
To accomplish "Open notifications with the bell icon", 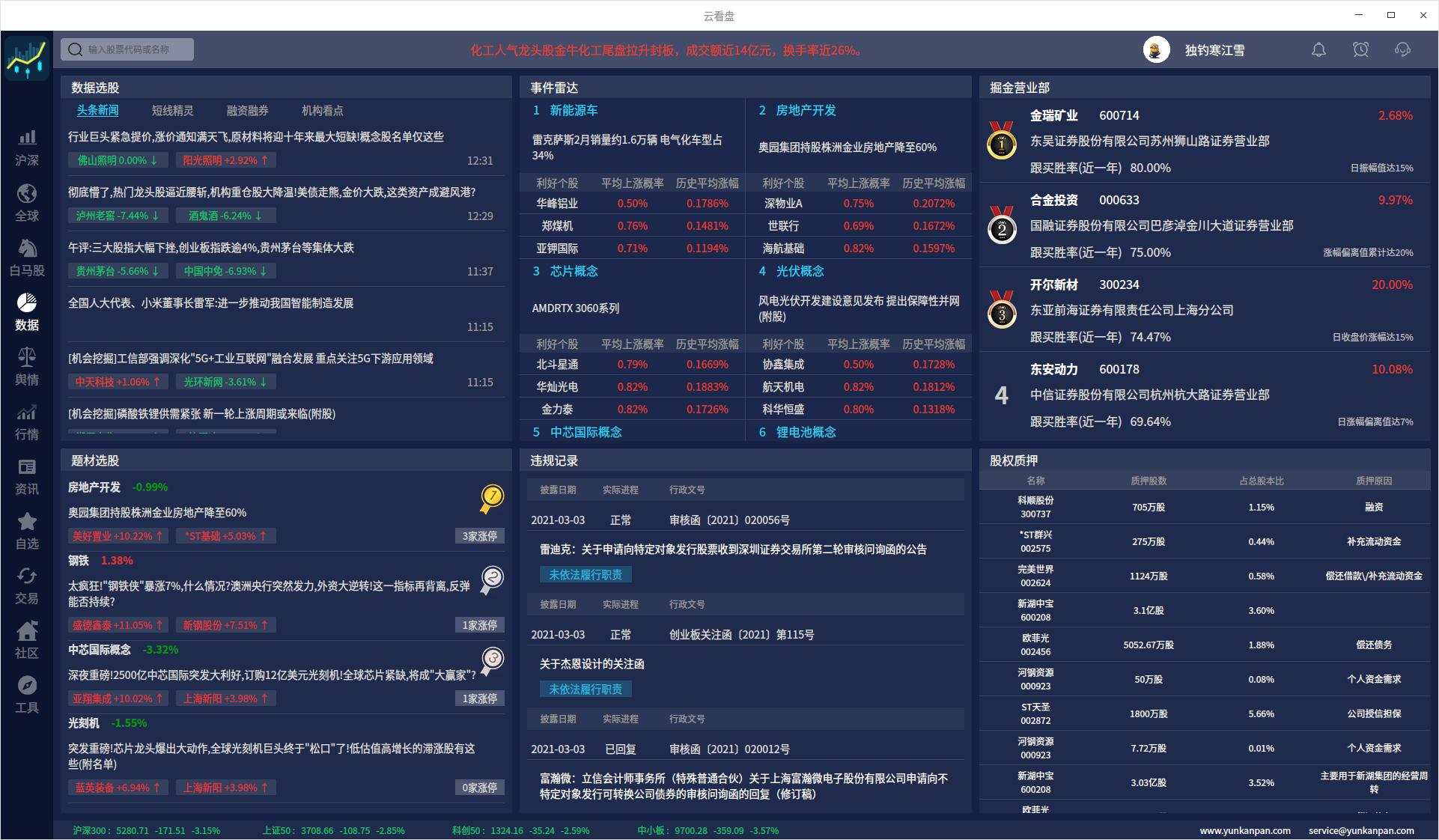I will pyautogui.click(x=1319, y=49).
